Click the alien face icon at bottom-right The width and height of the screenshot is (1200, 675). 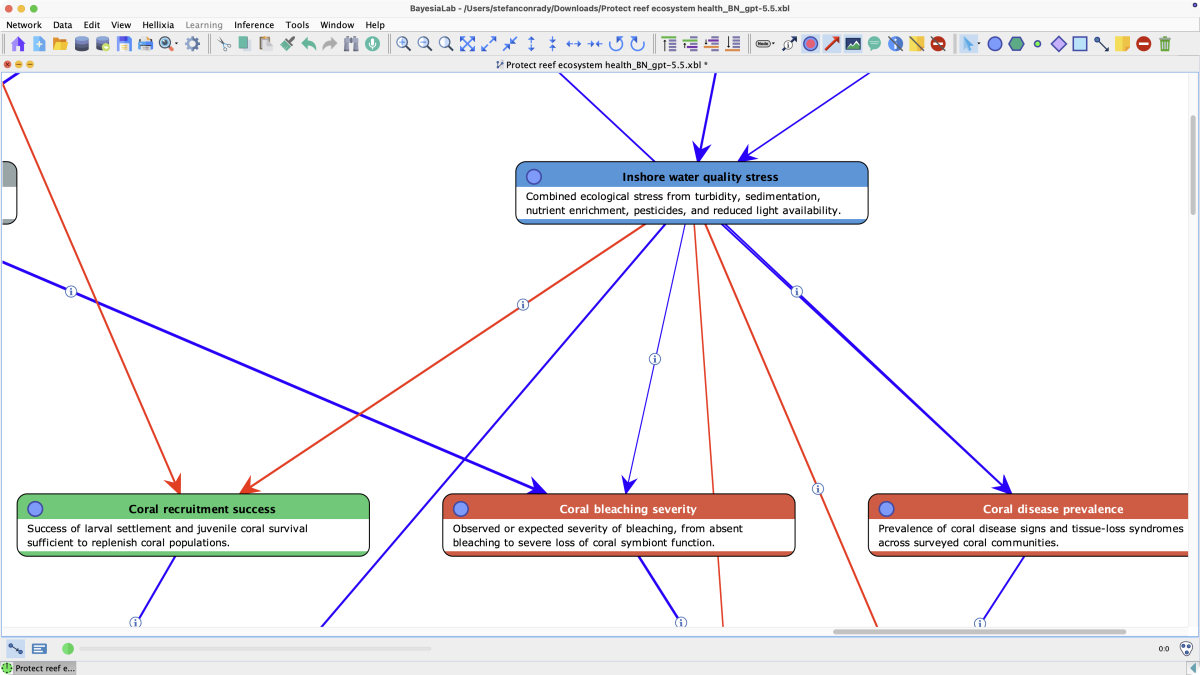point(1186,649)
